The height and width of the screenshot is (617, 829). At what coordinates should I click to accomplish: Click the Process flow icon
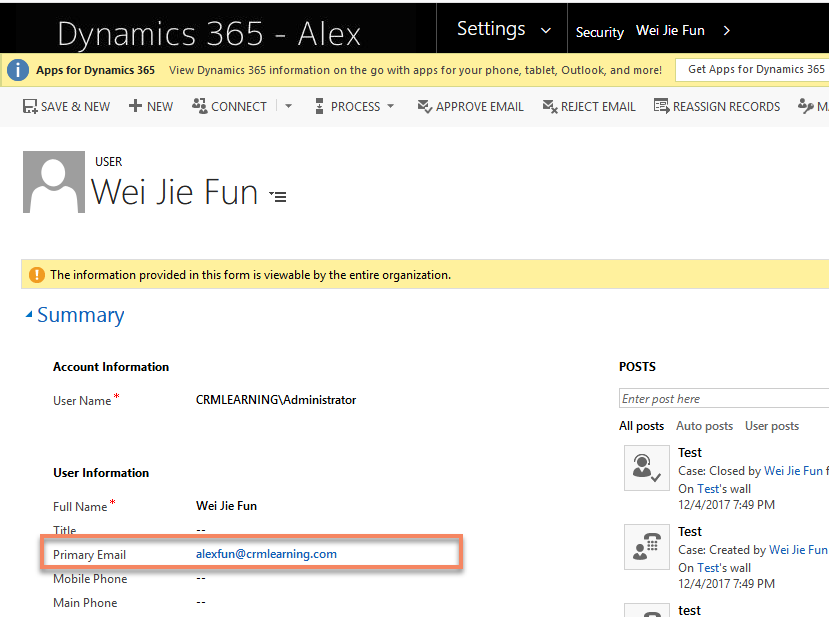pos(319,106)
